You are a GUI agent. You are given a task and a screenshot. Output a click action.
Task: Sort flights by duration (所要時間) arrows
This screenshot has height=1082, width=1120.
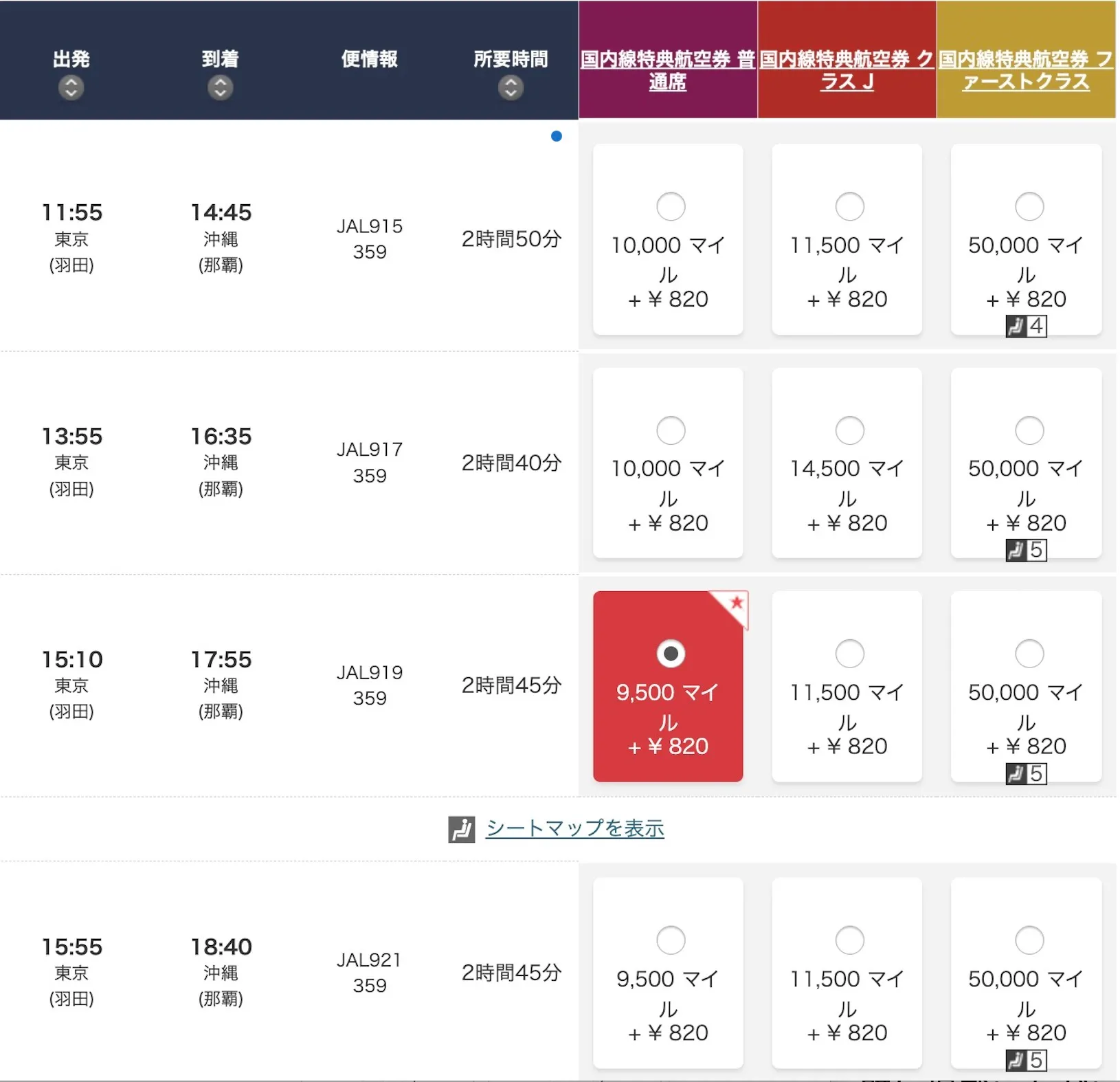click(511, 88)
